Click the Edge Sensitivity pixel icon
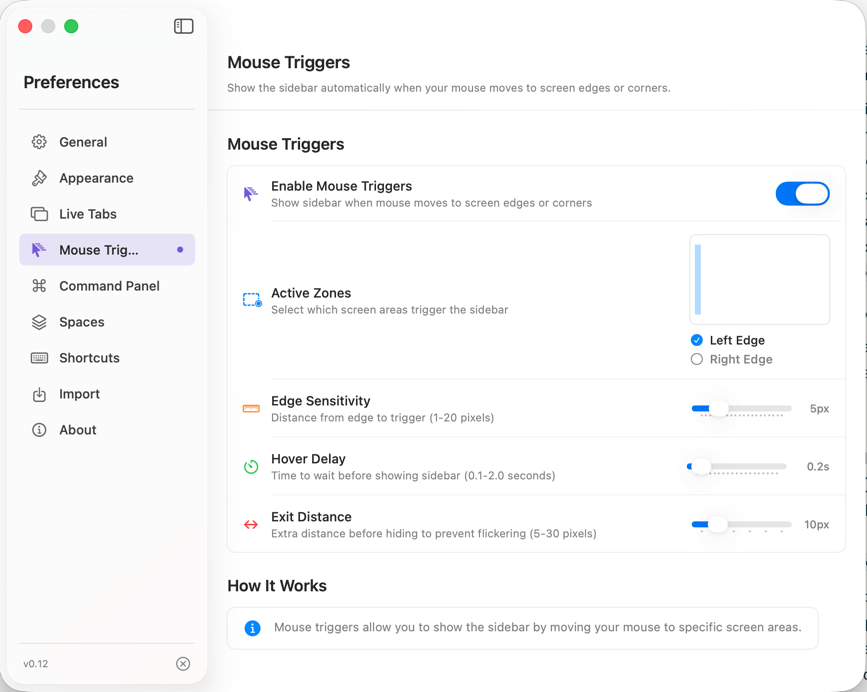Image resolution: width=867 pixels, height=692 pixels. coord(250,408)
